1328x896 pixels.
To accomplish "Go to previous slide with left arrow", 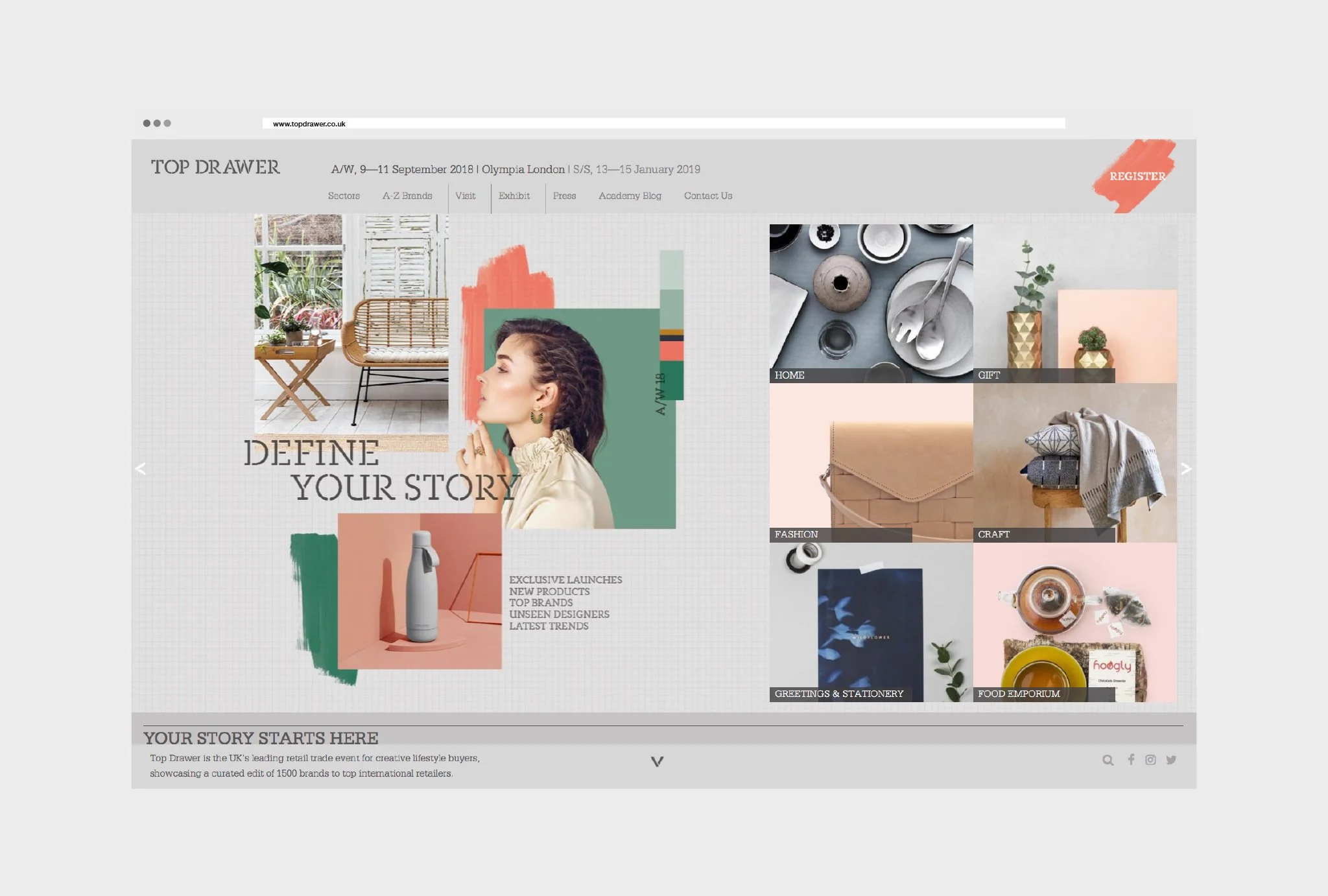I will point(141,469).
